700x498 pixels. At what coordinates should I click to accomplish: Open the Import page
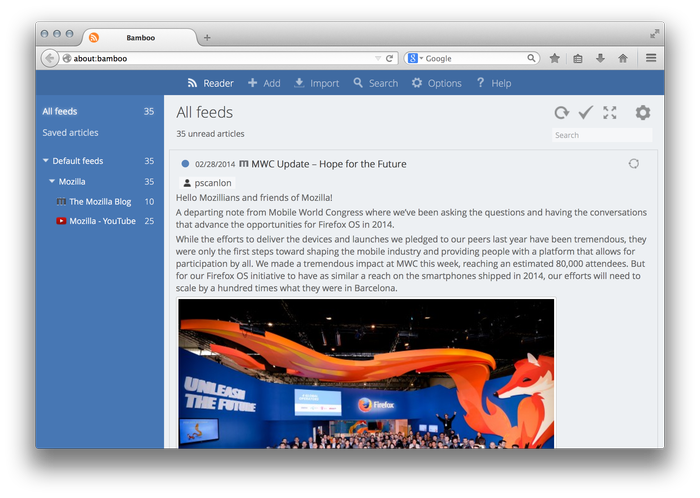[x=317, y=83]
